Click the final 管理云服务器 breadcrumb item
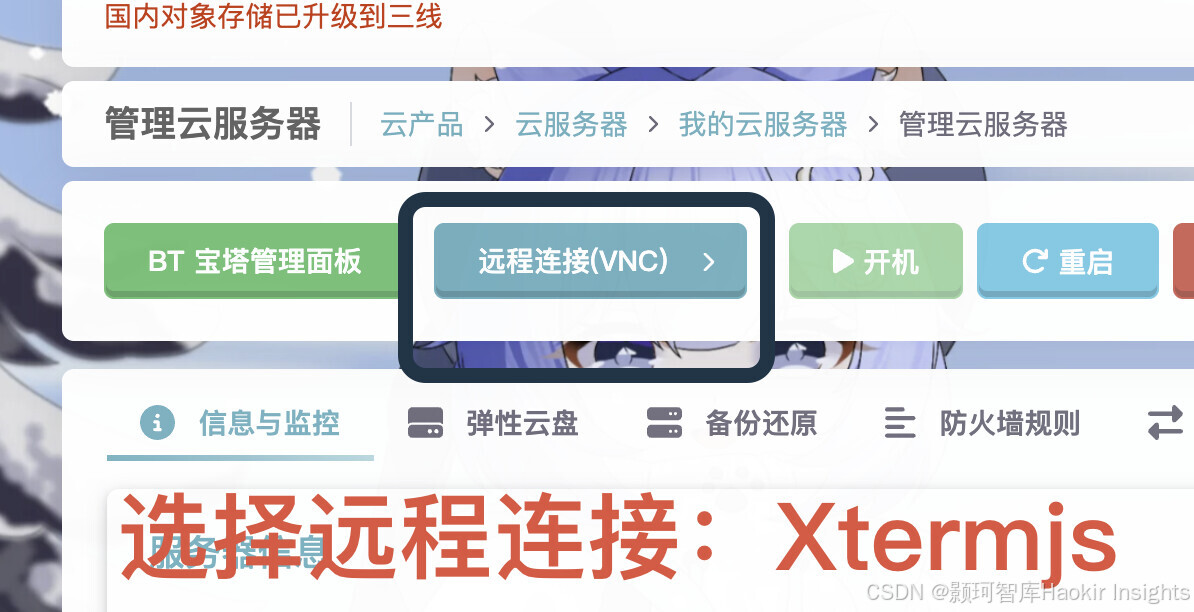The width and height of the screenshot is (1194, 612). [983, 124]
